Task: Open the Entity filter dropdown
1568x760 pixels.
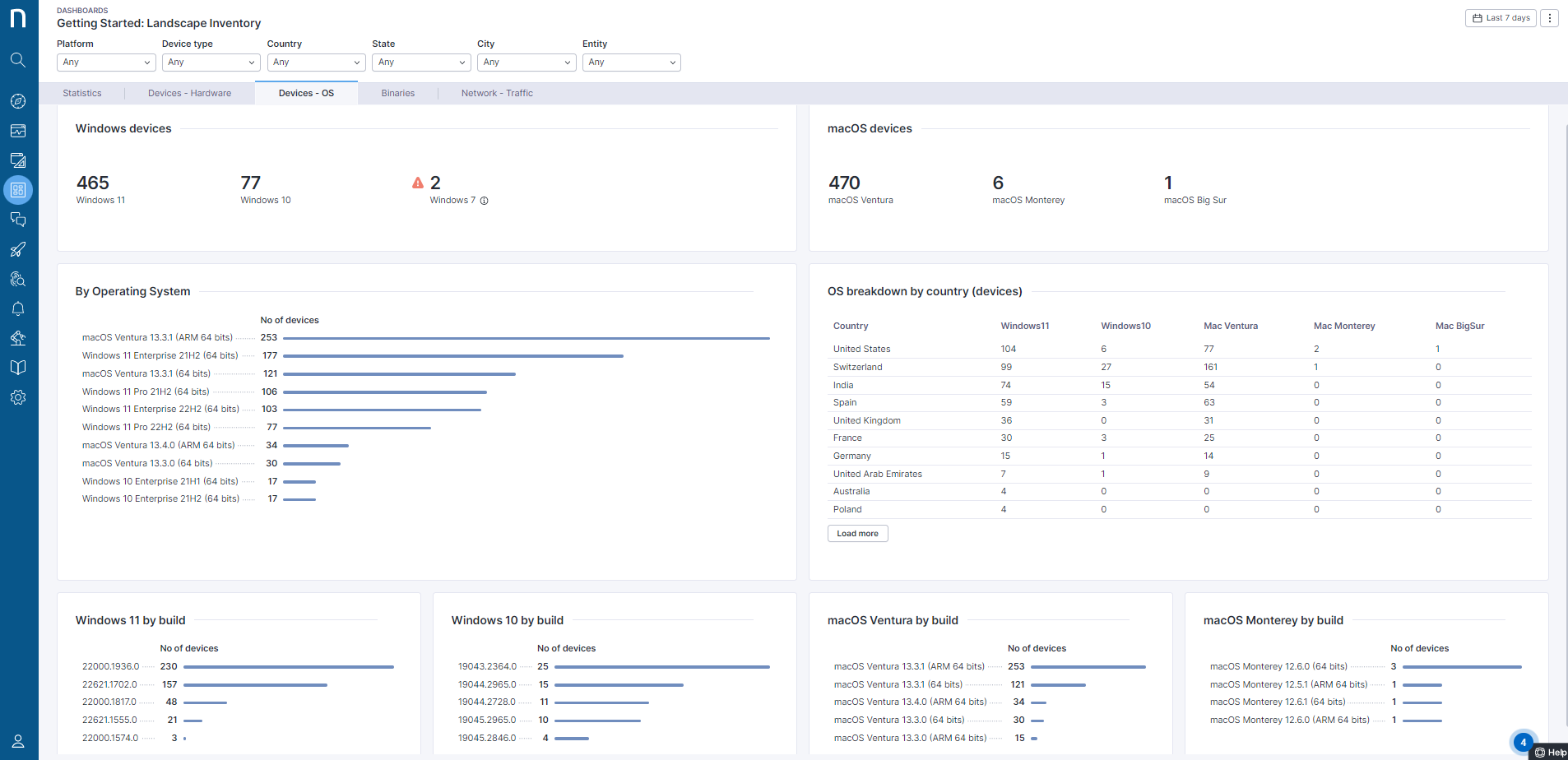Action: [631, 63]
